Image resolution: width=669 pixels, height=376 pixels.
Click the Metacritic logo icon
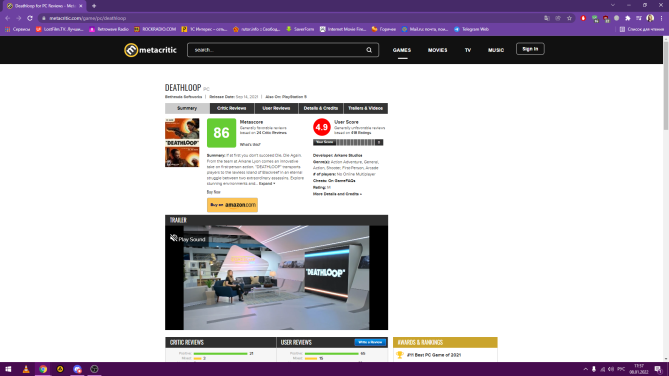tap(131, 50)
